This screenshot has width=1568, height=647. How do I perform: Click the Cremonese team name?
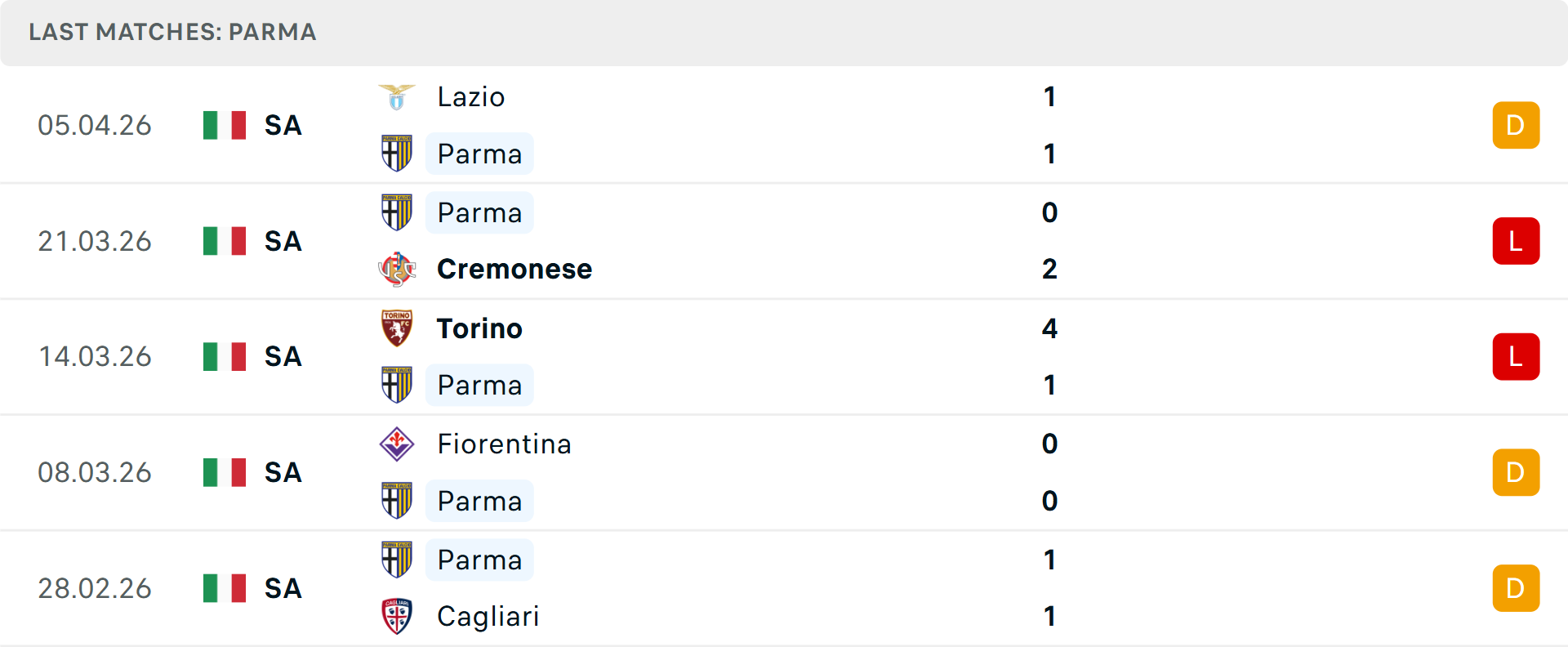[x=514, y=268]
